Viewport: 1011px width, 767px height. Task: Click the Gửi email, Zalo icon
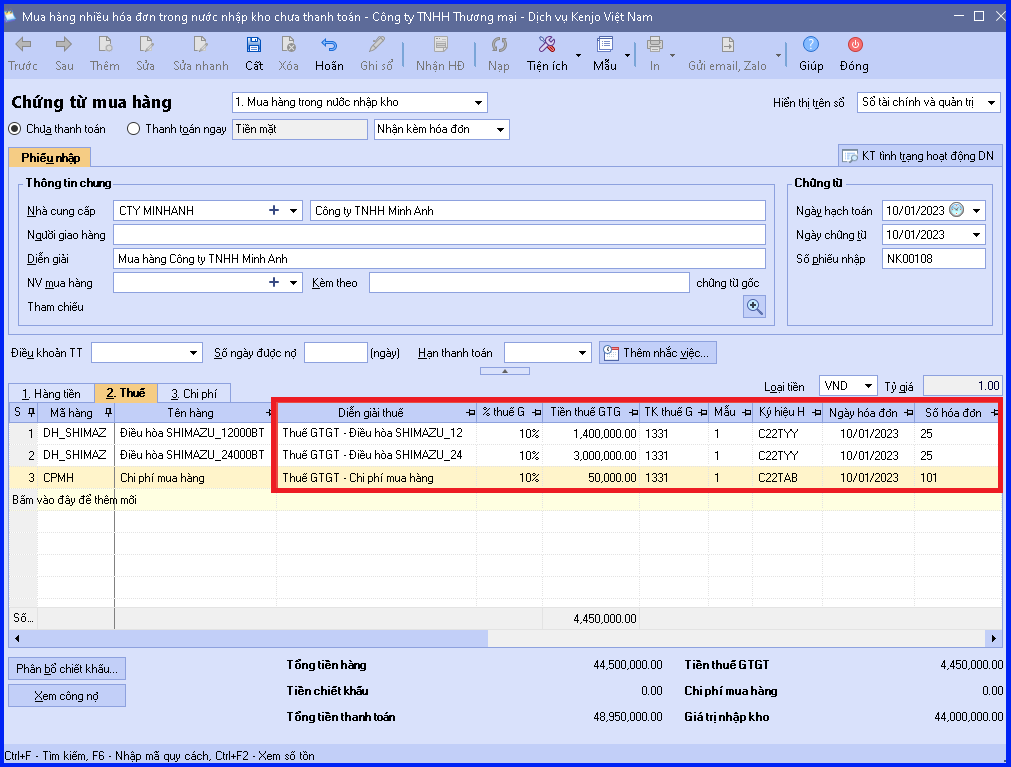point(727,44)
